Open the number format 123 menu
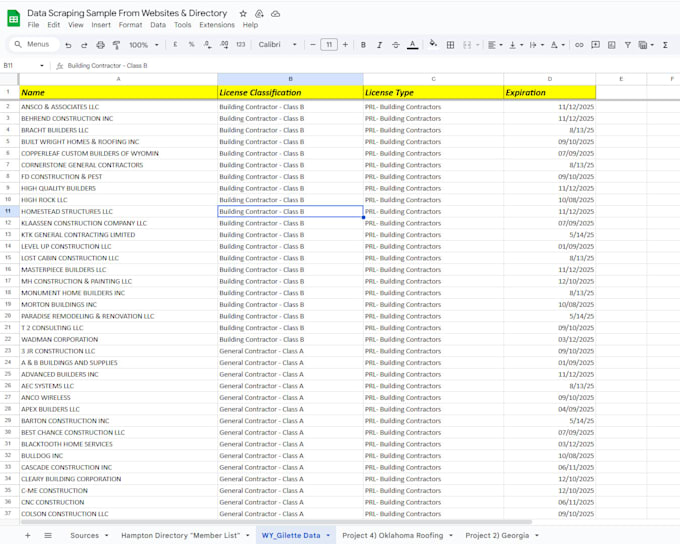The height and width of the screenshot is (544, 680). click(x=241, y=44)
